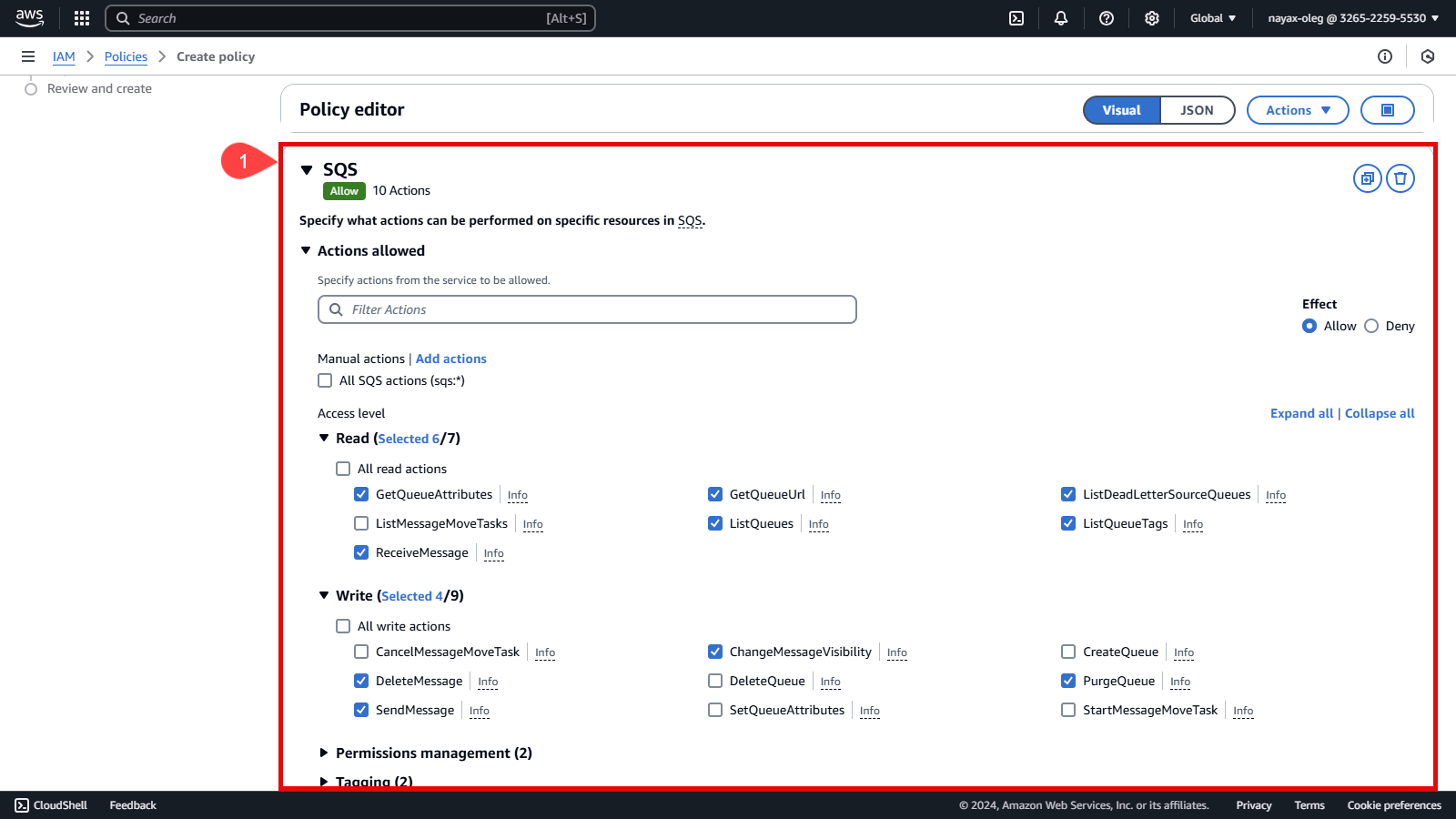The image size is (1456, 819).
Task: Open the settings gear in top bar
Action: (x=1152, y=18)
